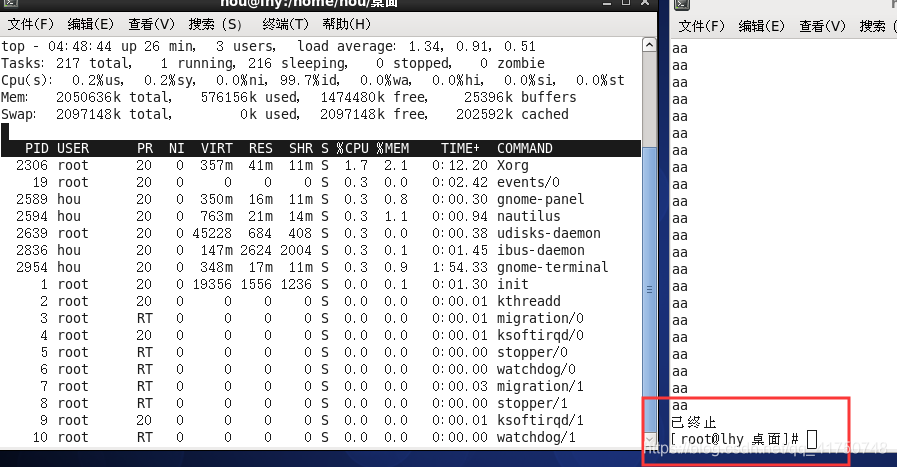Click the Cpu(s) usage line

(312, 80)
